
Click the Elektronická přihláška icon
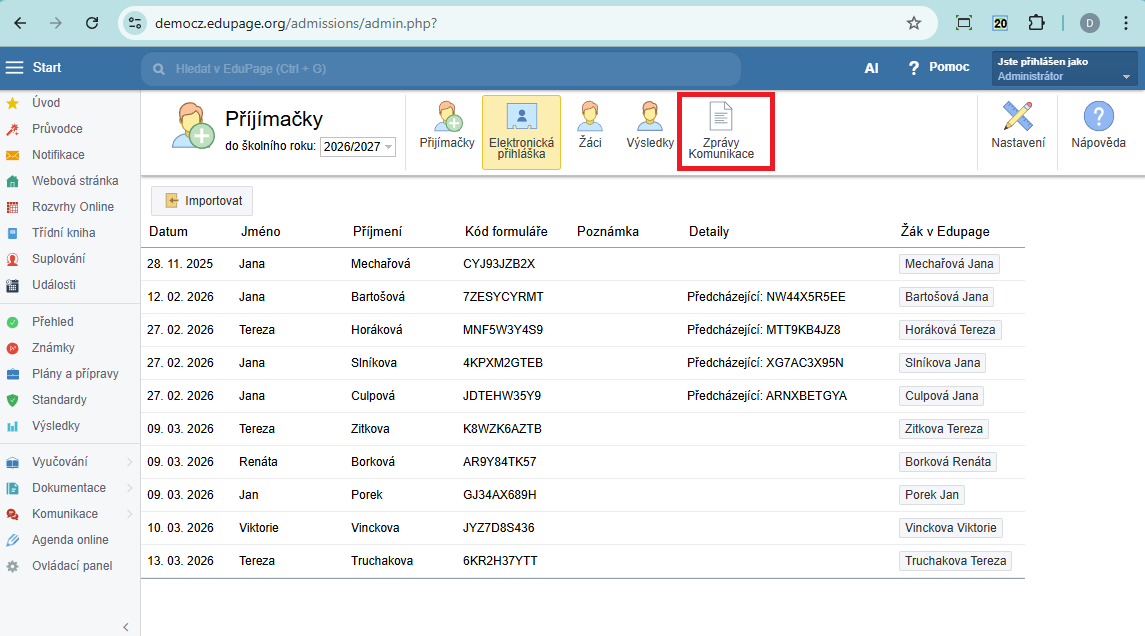pyautogui.click(x=521, y=132)
